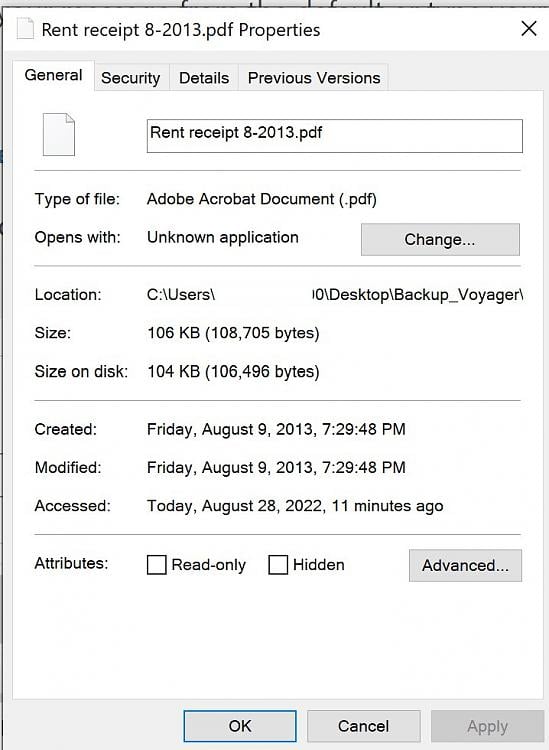Open Advanced... attributes settings
Image resolution: width=549 pixels, height=750 pixels.
[465, 565]
